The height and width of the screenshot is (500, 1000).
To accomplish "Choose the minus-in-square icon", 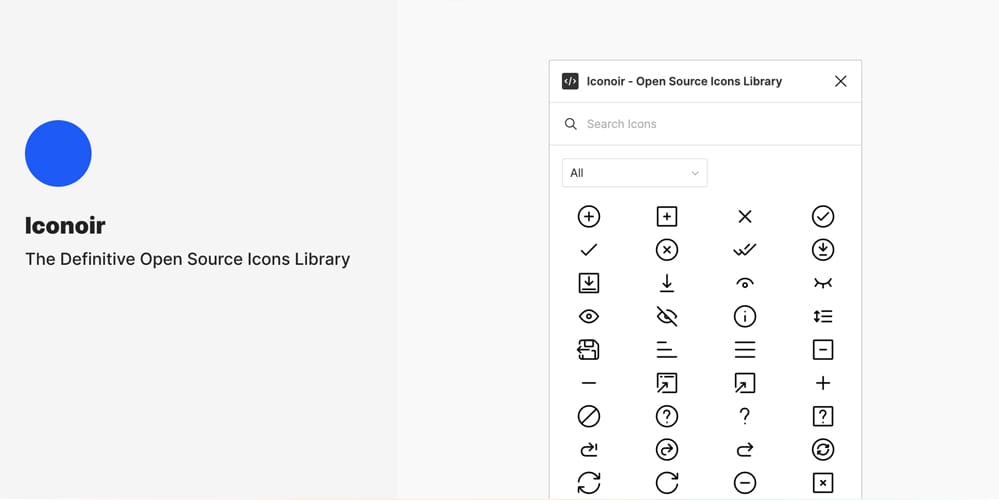I will [x=823, y=349].
